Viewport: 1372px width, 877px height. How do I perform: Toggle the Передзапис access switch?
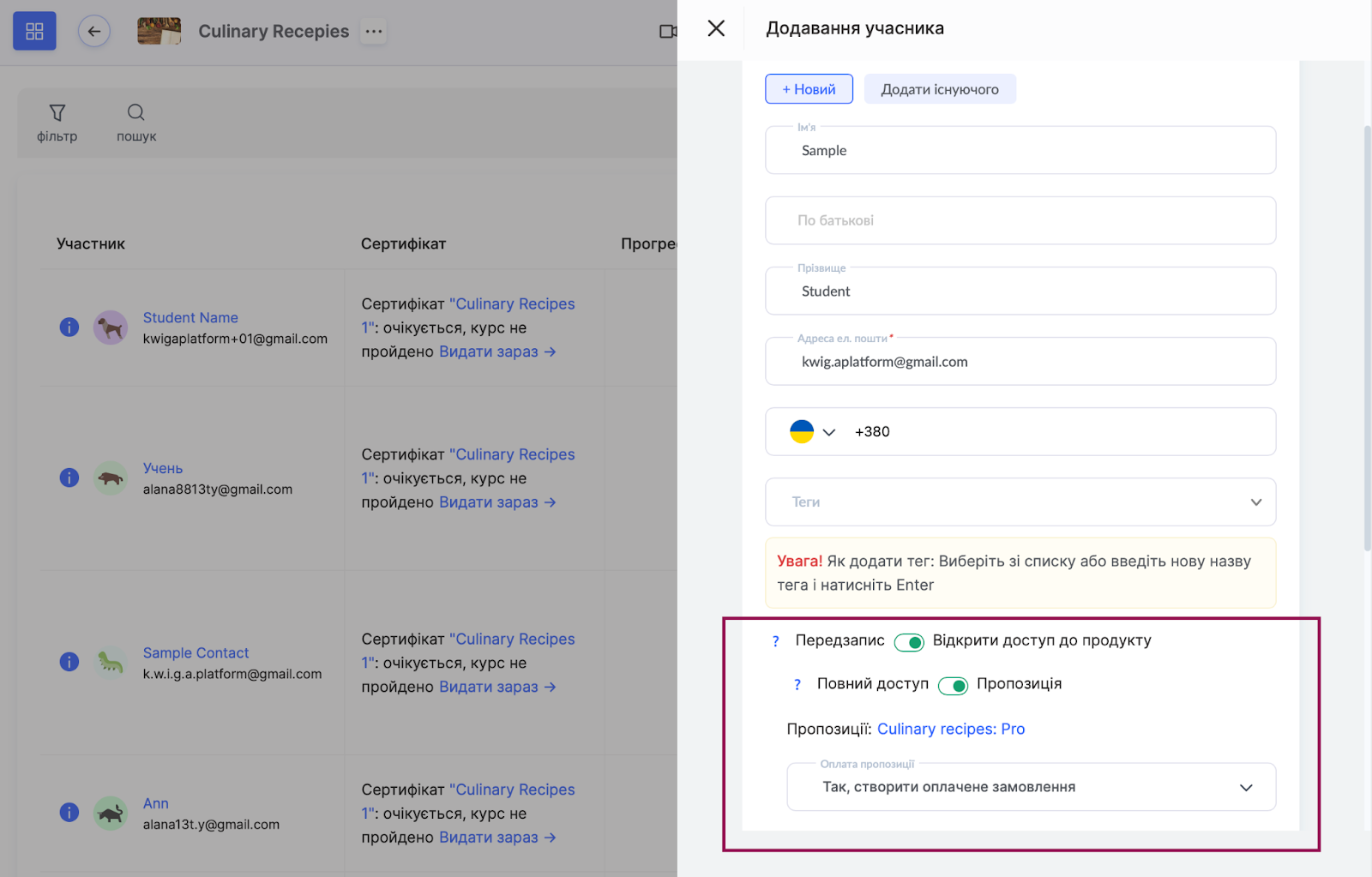[x=909, y=642]
